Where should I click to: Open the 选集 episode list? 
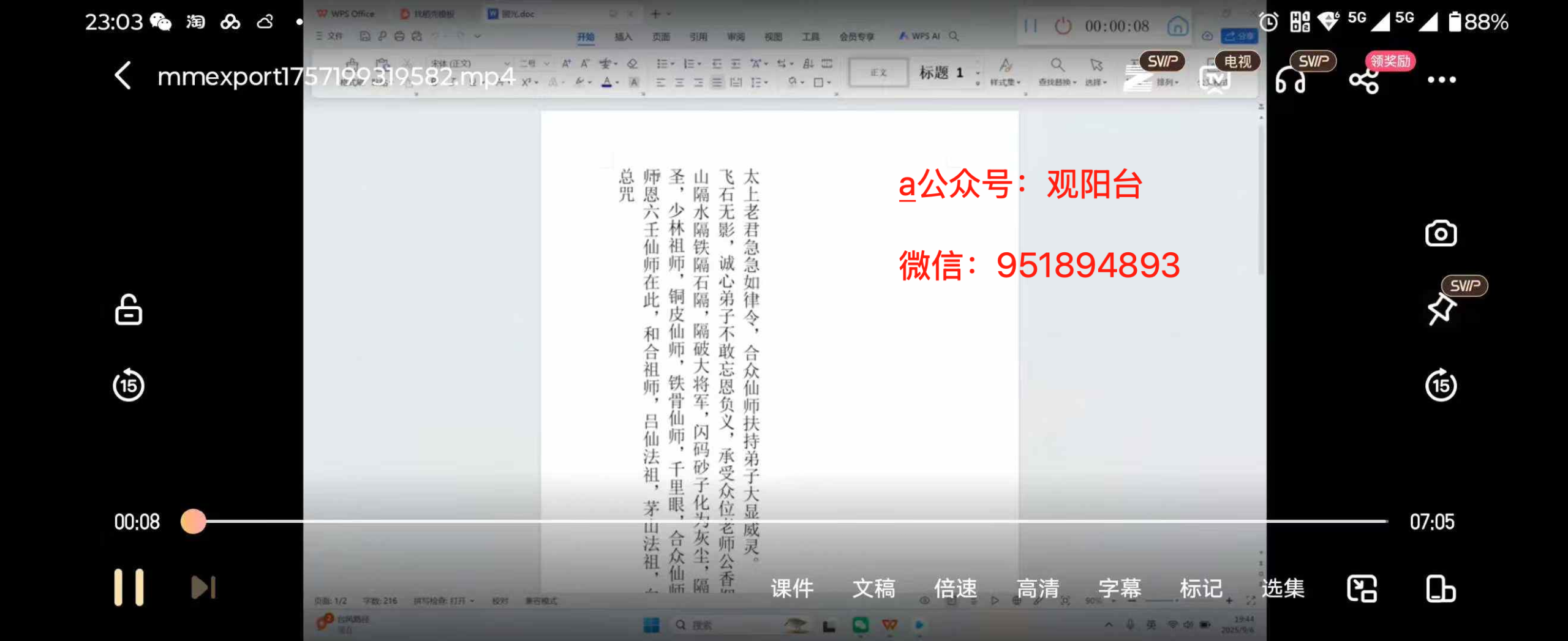point(1283,589)
